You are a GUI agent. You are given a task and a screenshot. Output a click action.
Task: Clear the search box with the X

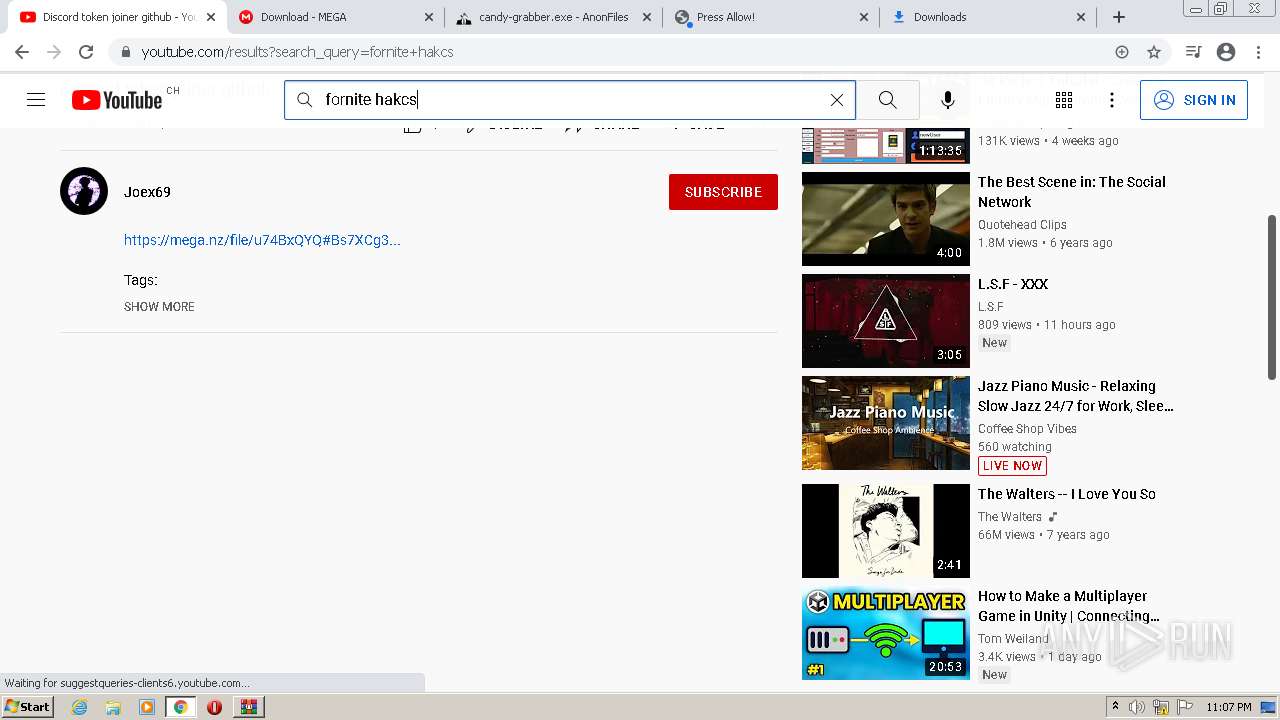pyautogui.click(x=837, y=100)
